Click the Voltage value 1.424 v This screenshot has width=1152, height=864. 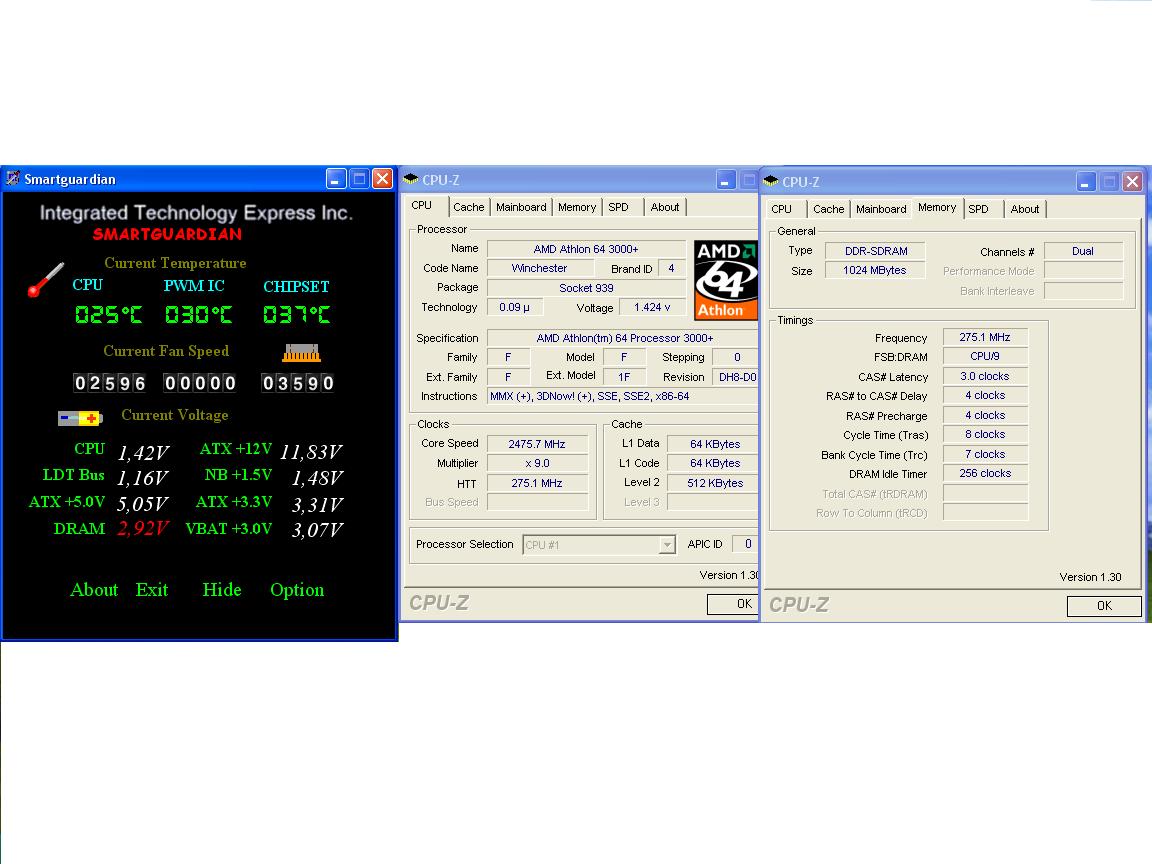click(652, 307)
